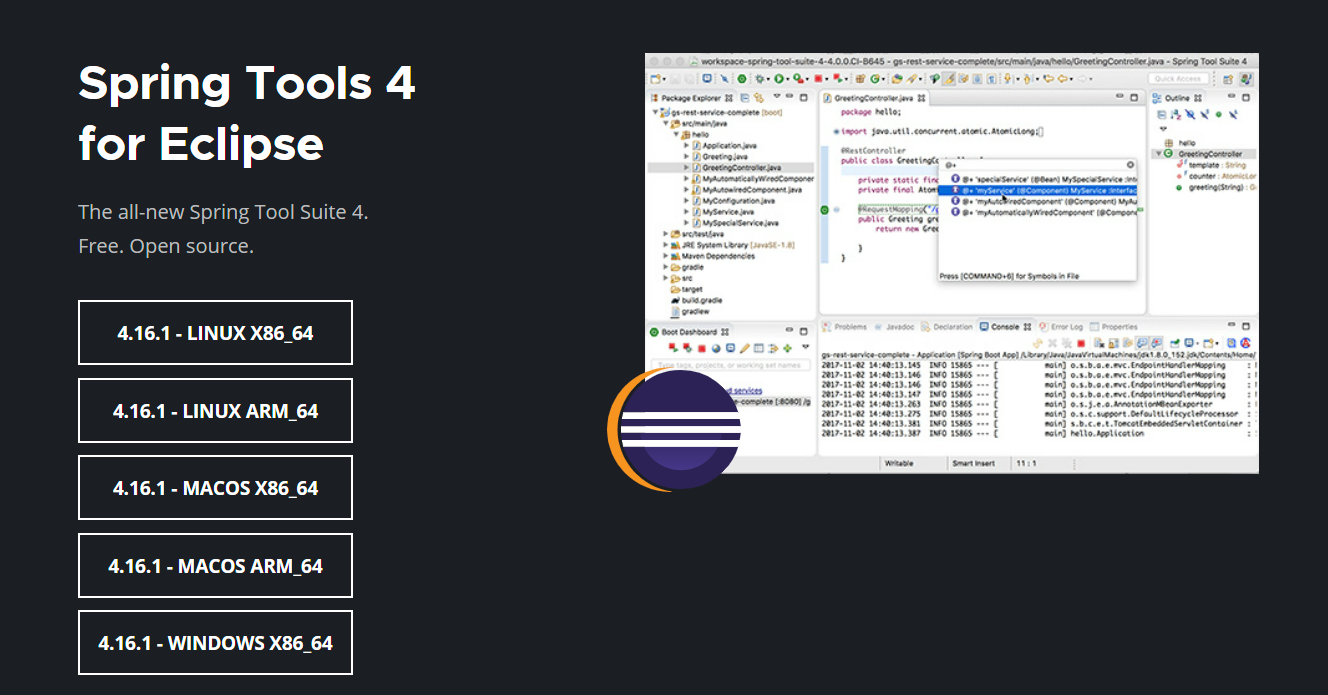Image resolution: width=1328 pixels, height=695 pixels.
Task: Download 4.16.1 - MACOS X86_64
Action: pos(215,488)
